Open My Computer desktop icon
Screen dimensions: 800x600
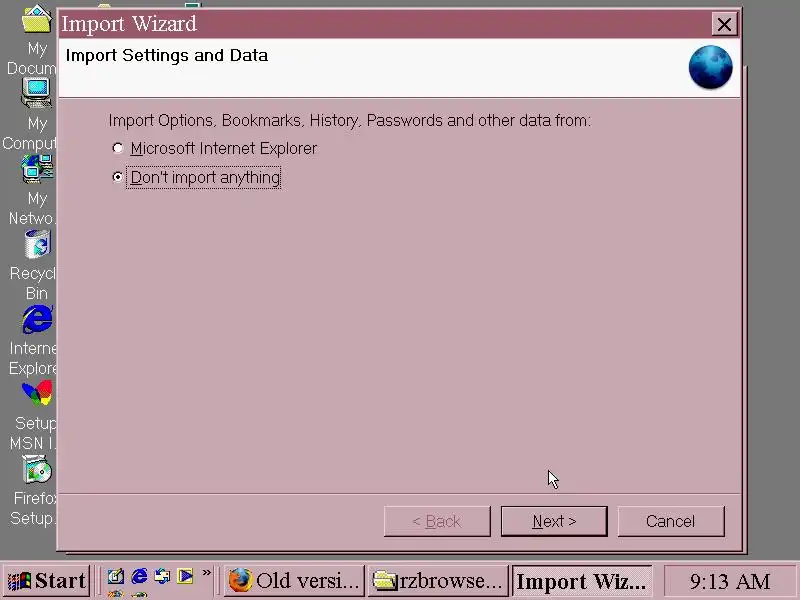(x=36, y=115)
